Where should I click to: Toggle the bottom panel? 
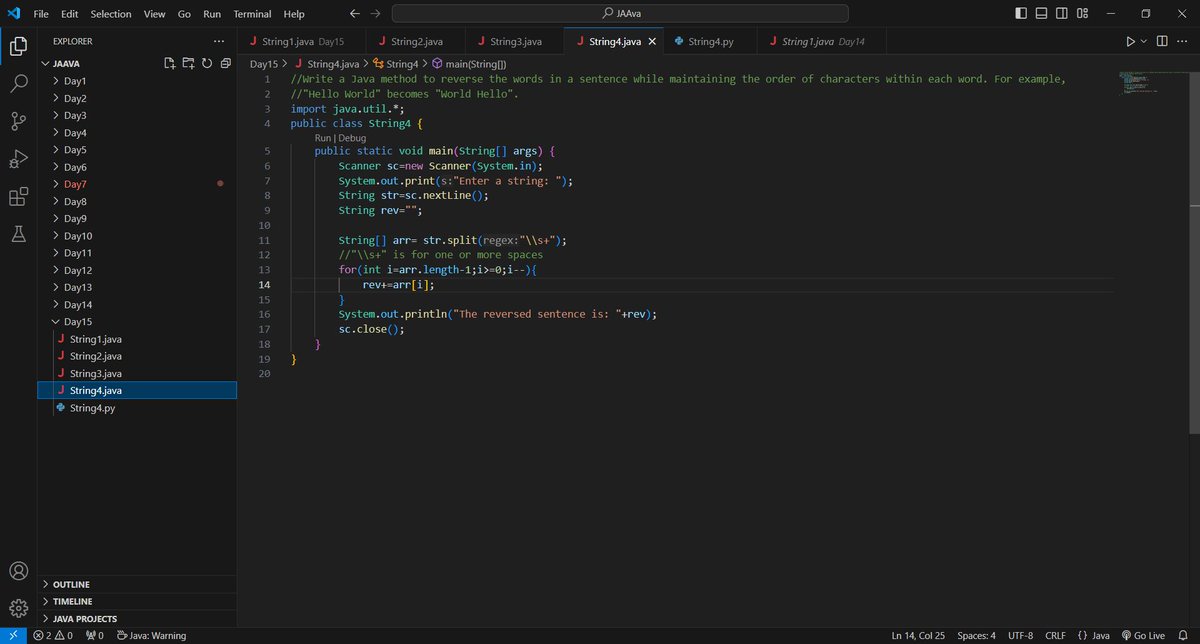tap(1042, 14)
